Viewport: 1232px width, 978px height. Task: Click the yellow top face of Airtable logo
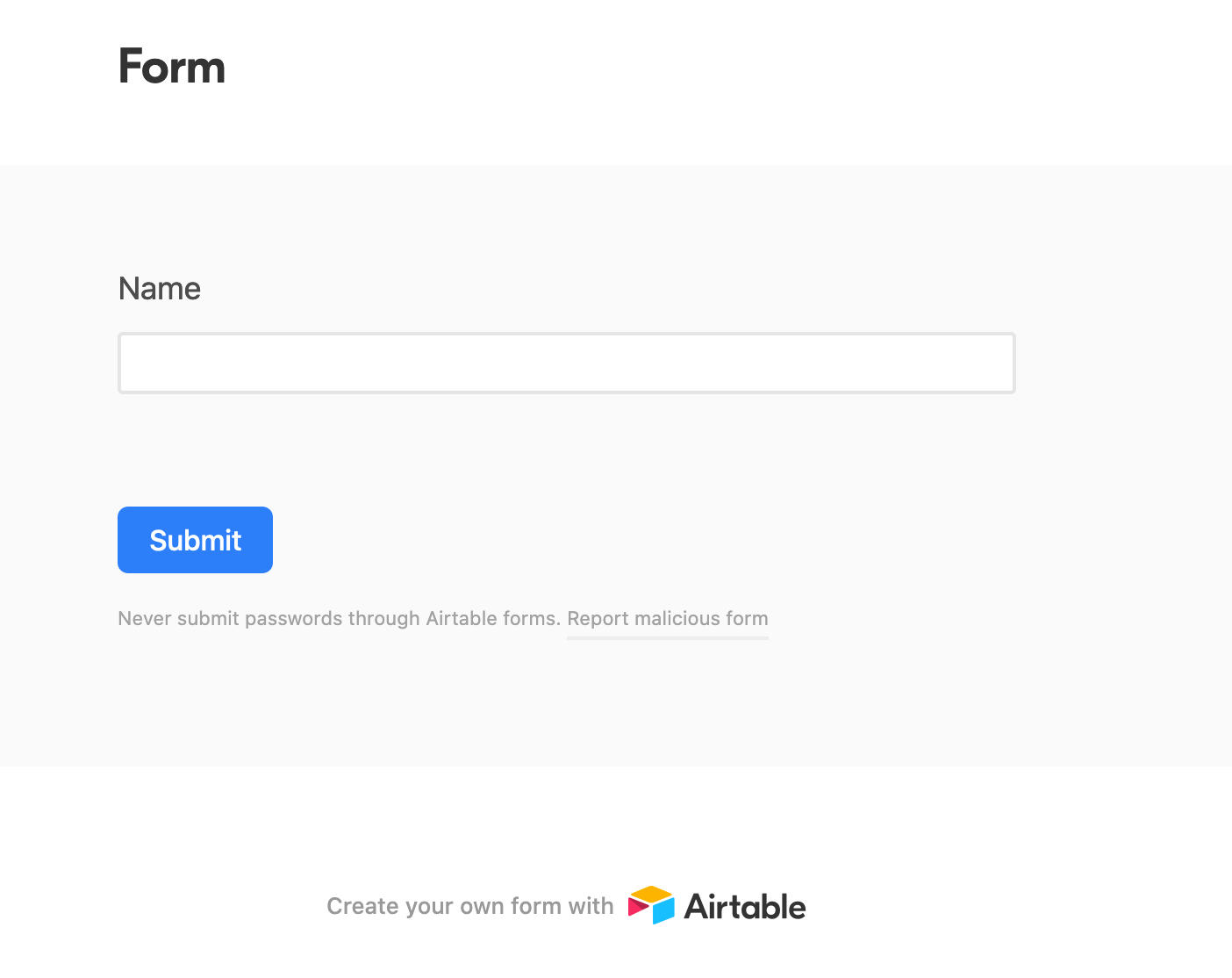pos(651,894)
